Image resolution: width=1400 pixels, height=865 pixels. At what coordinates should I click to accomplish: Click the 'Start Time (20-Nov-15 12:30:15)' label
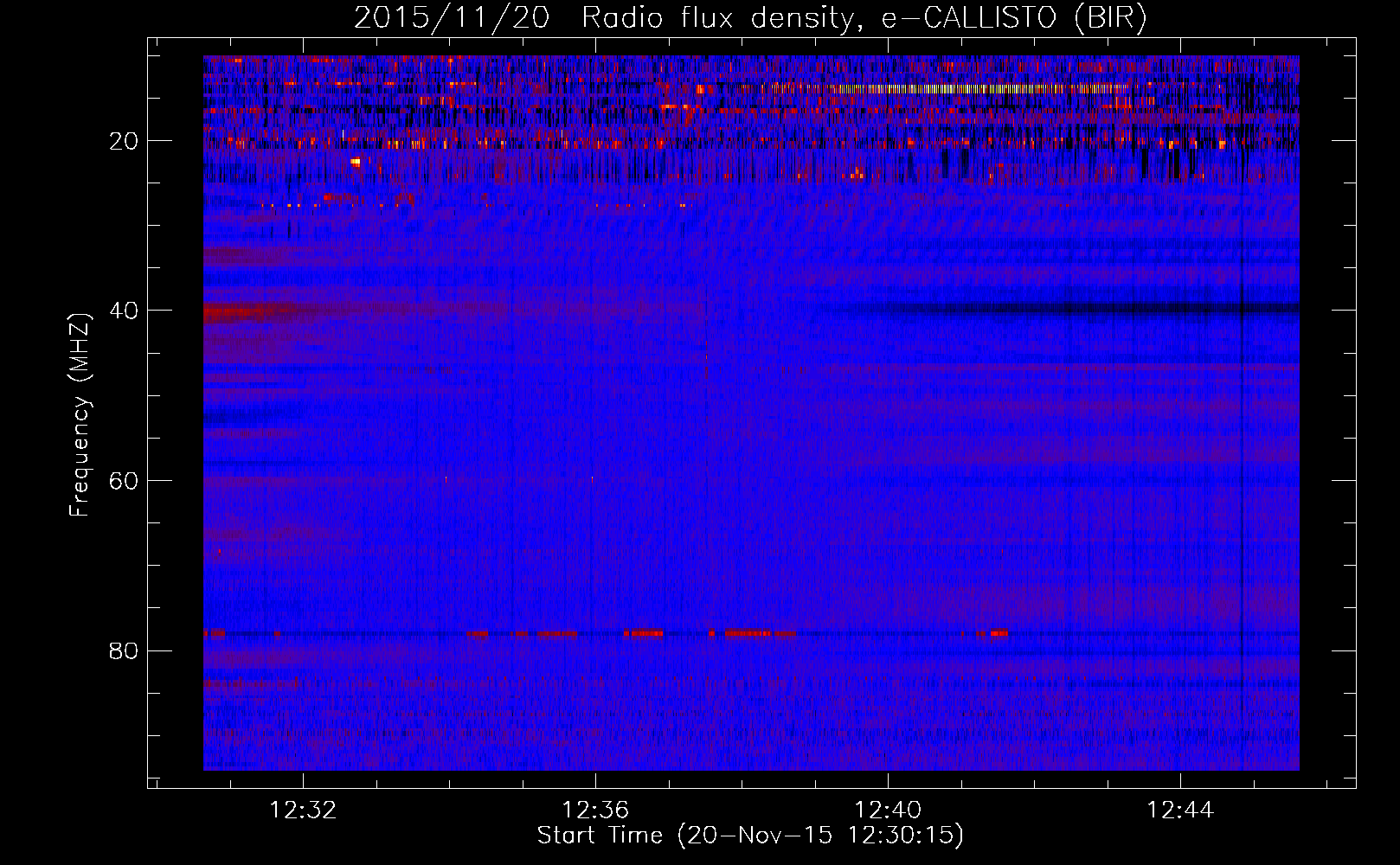click(750, 836)
